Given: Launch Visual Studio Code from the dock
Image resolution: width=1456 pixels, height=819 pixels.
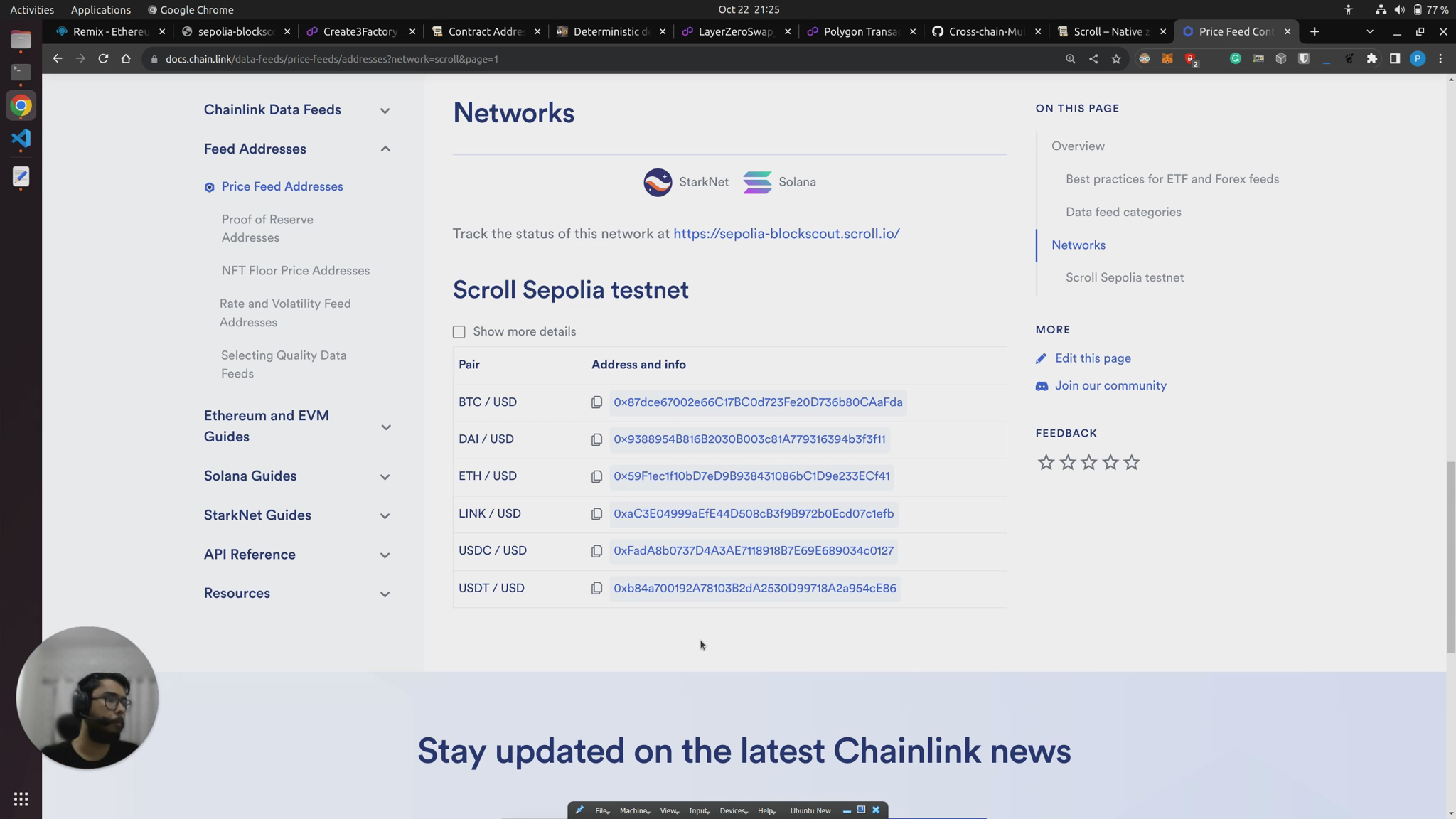Looking at the screenshot, I should [x=21, y=138].
